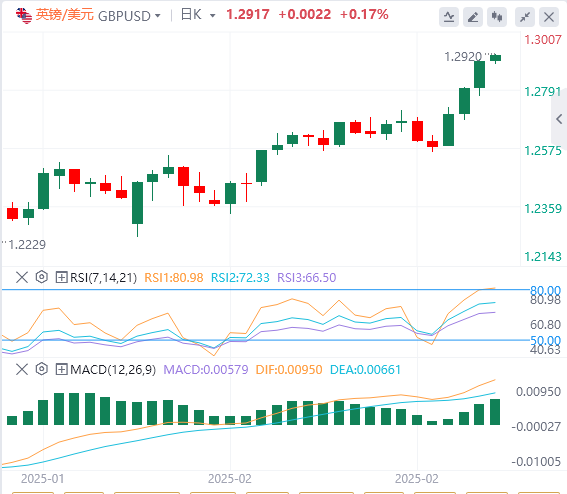Expand the RSI panel with plus box
The image size is (567, 494).
[61, 277]
